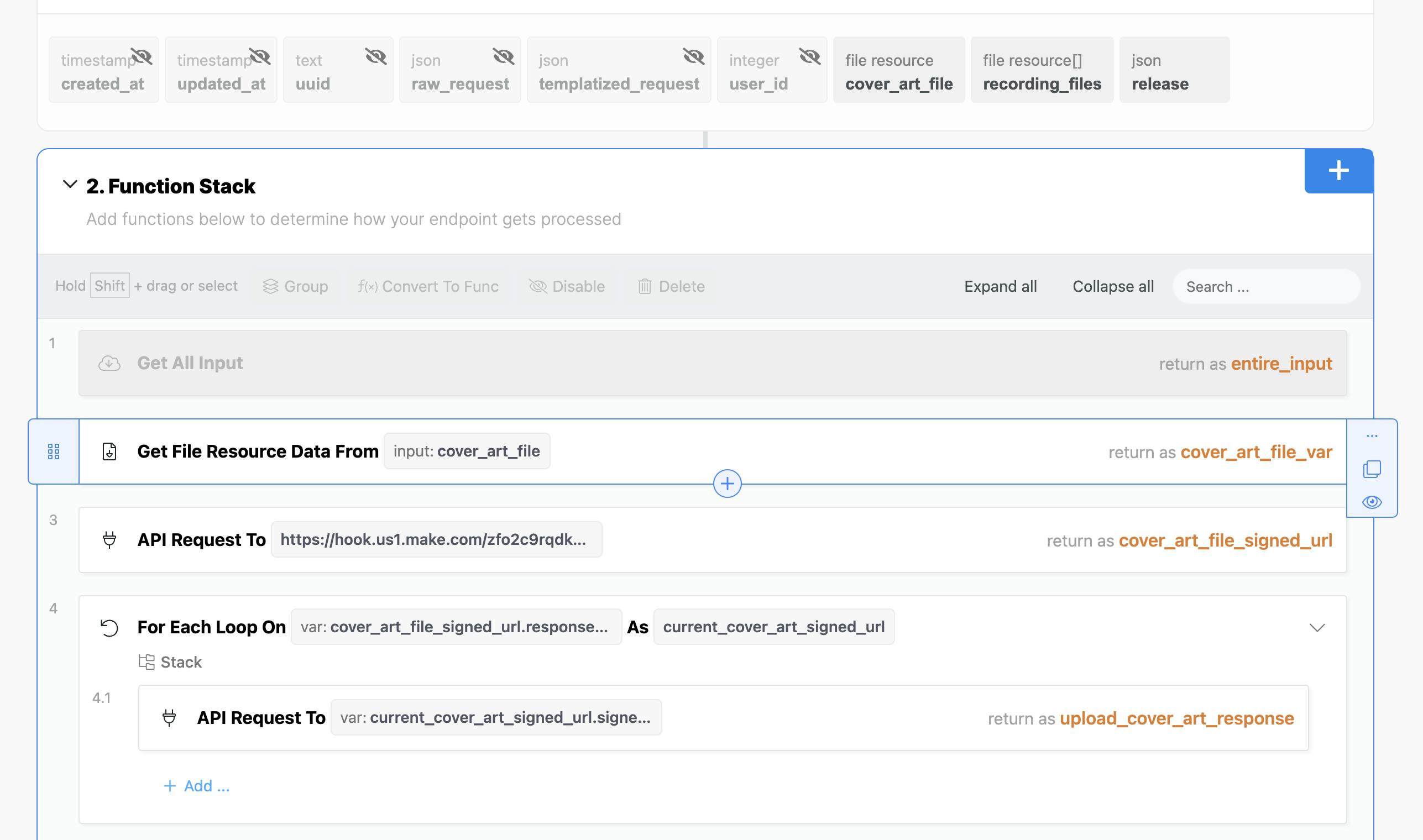This screenshot has height=840, width=1423.
Task: Click the drag handle grid icon on step 2
Action: [x=54, y=451]
